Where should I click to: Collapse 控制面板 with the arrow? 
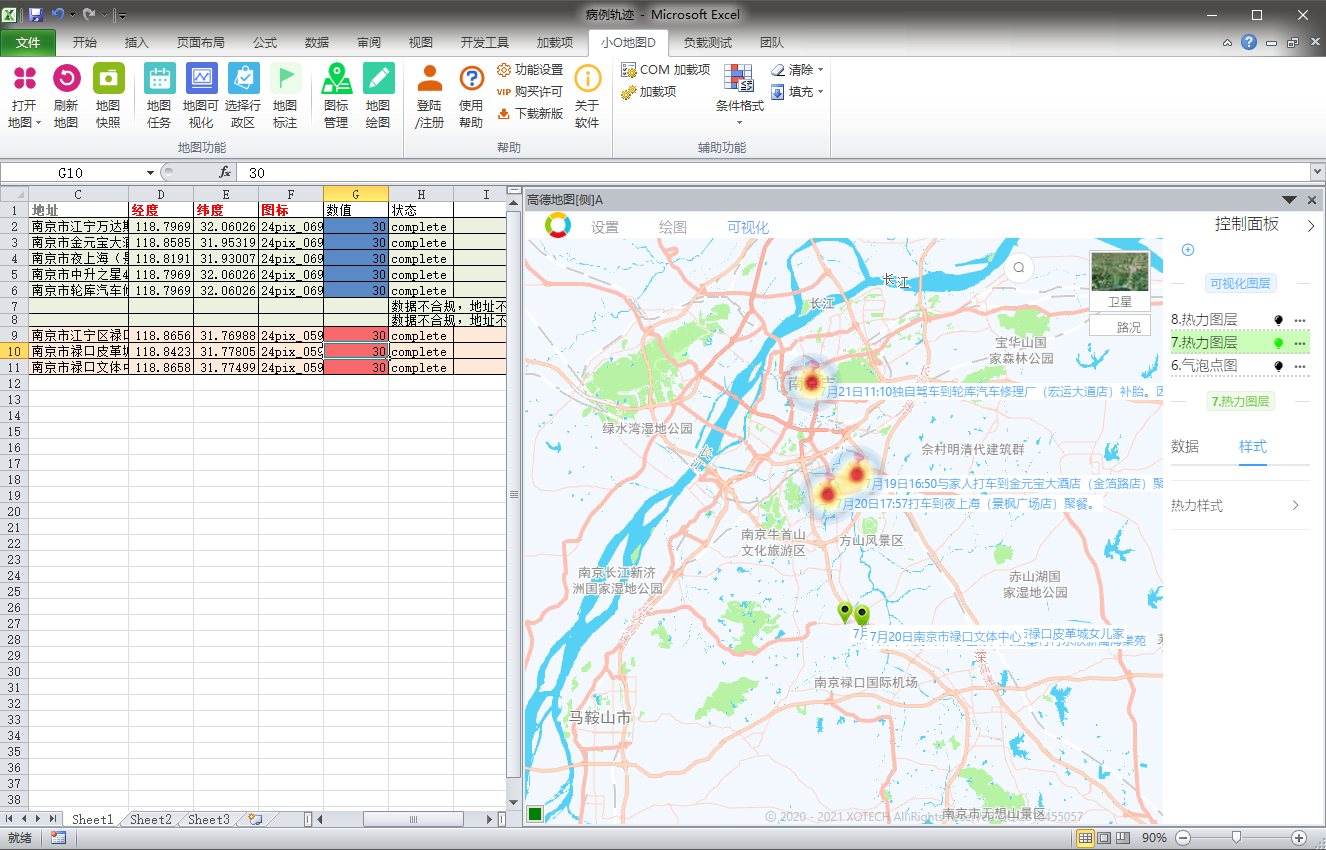pyautogui.click(x=1311, y=227)
